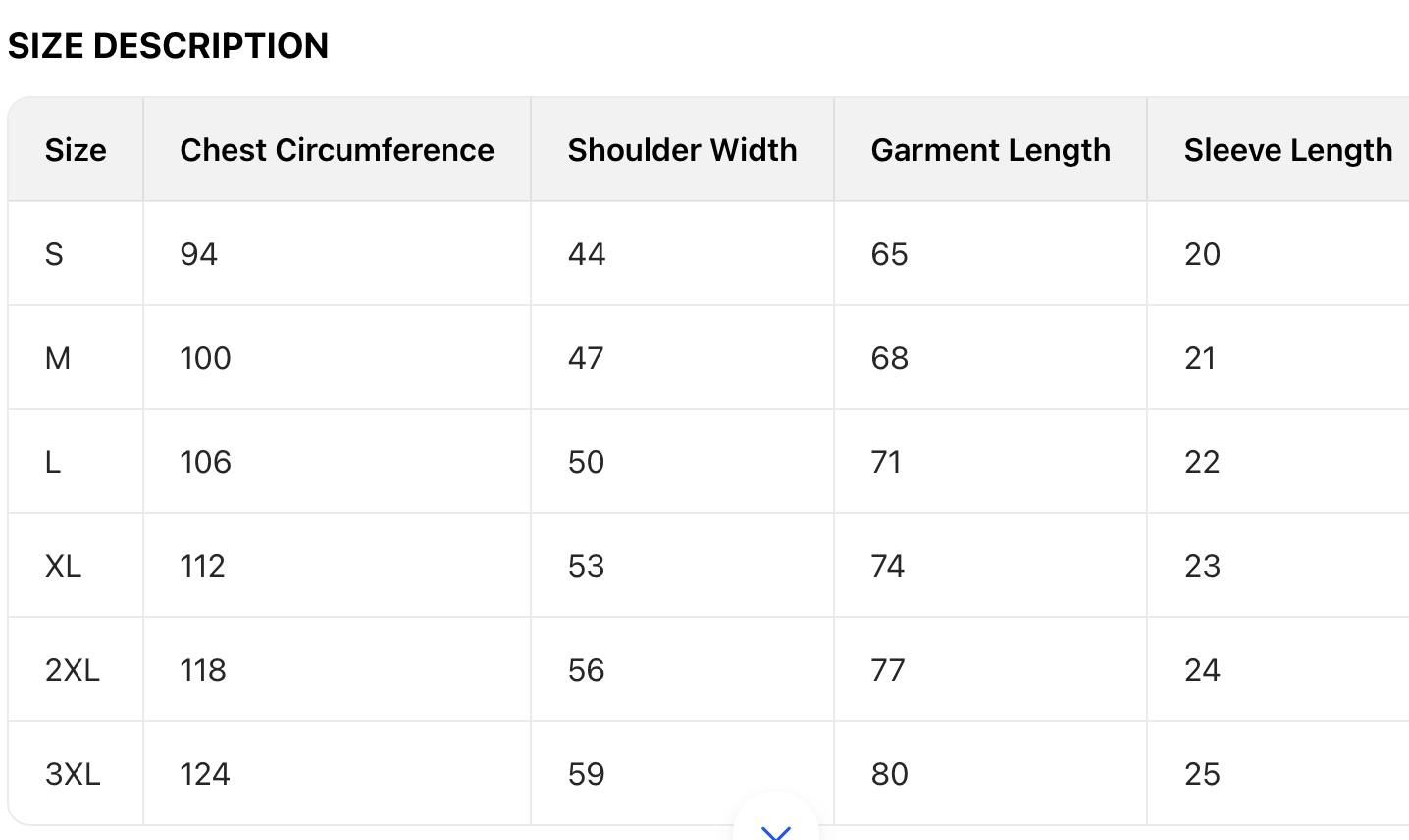
Task: Click the Shoulder Width column header
Action: [682, 150]
